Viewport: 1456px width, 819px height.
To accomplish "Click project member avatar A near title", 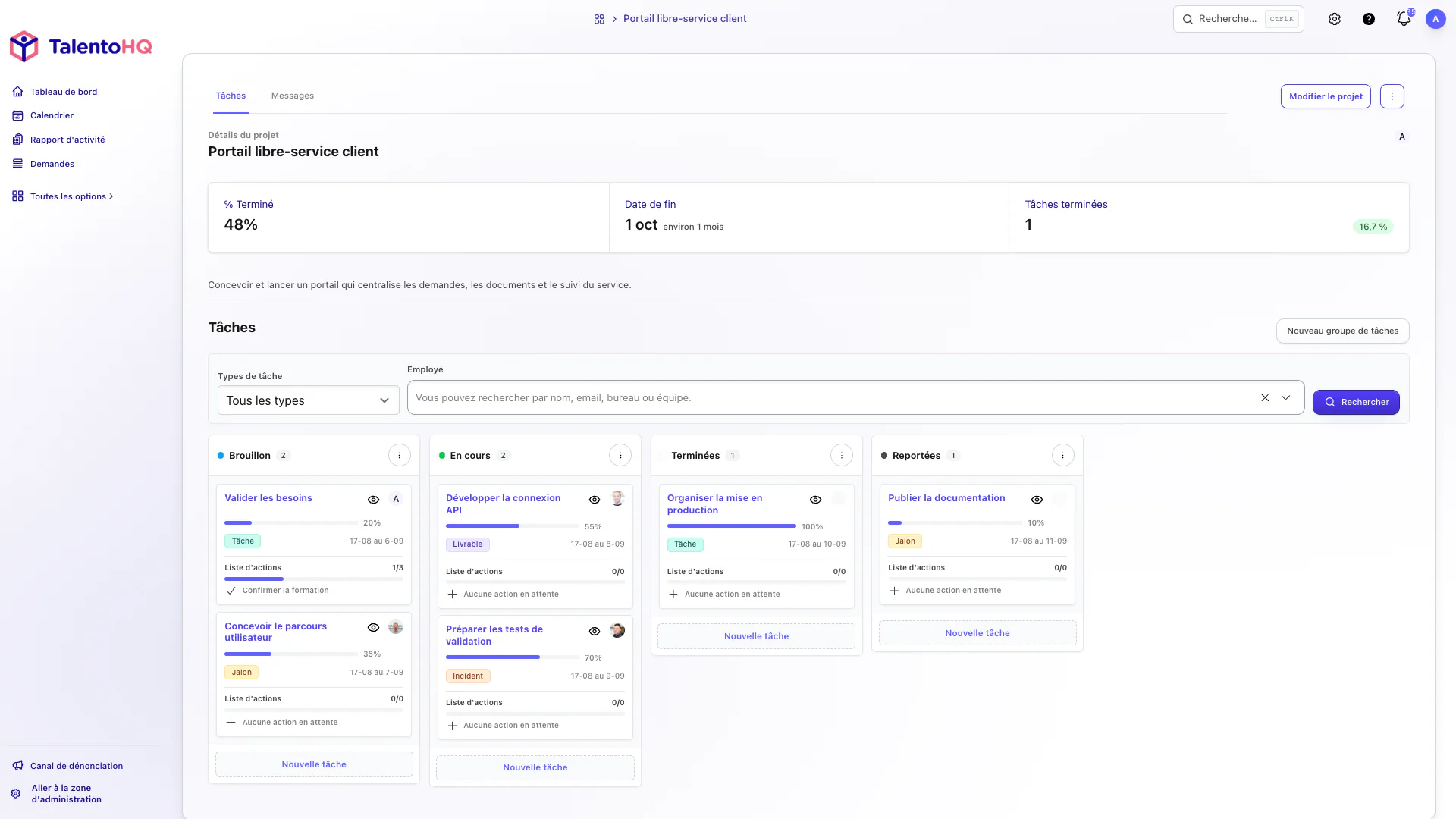I will click(1402, 137).
